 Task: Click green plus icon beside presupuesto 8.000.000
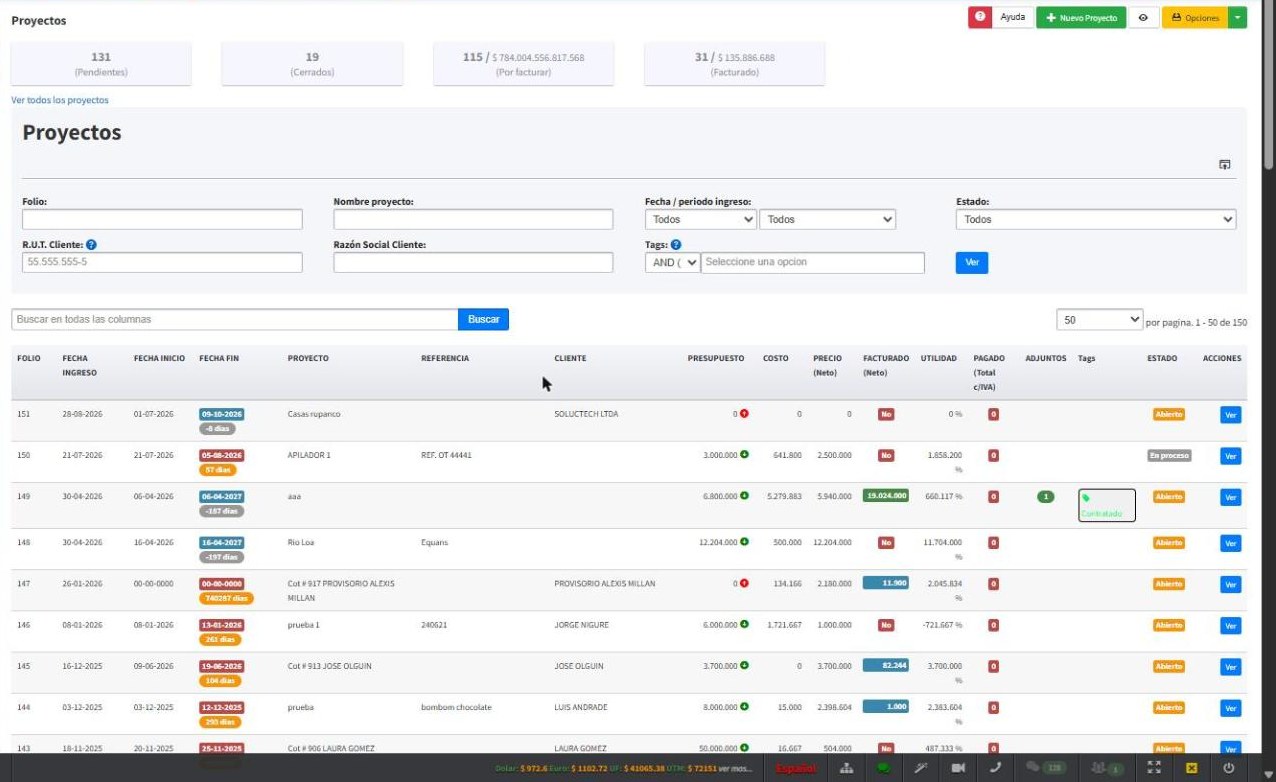coord(744,707)
